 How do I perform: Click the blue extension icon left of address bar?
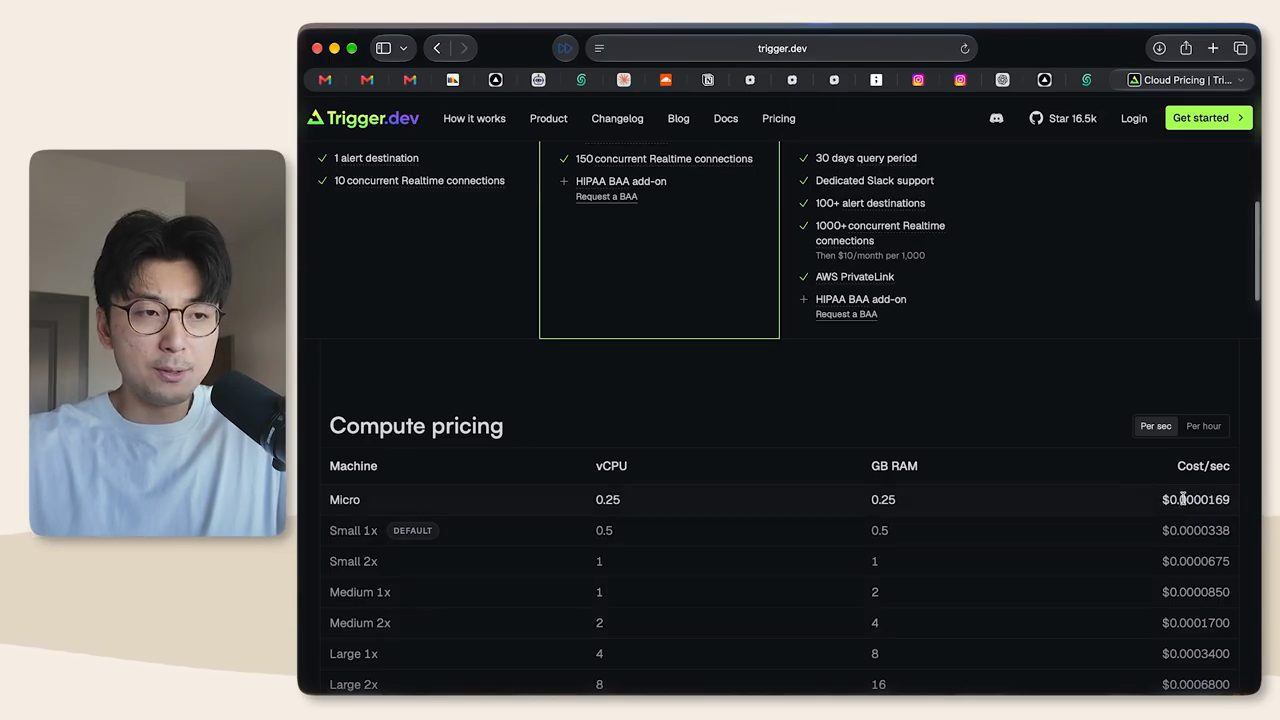[x=565, y=48]
